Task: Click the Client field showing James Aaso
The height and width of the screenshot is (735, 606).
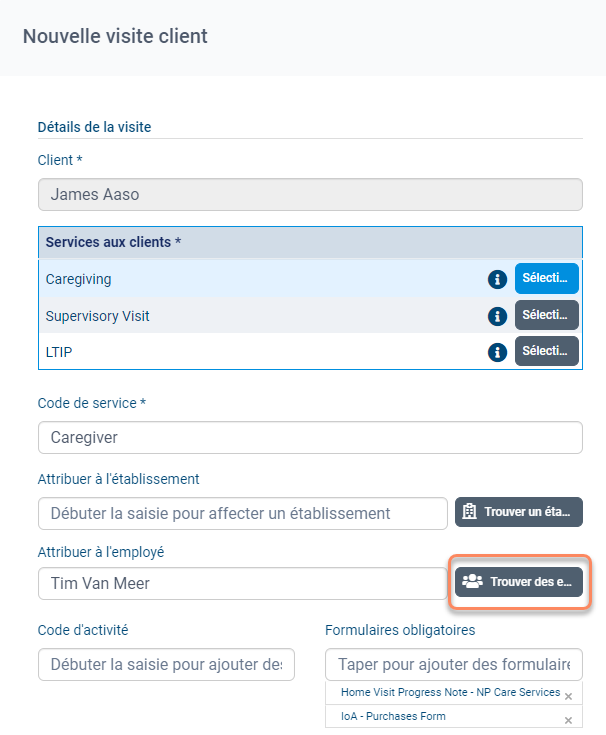Action: click(310, 195)
